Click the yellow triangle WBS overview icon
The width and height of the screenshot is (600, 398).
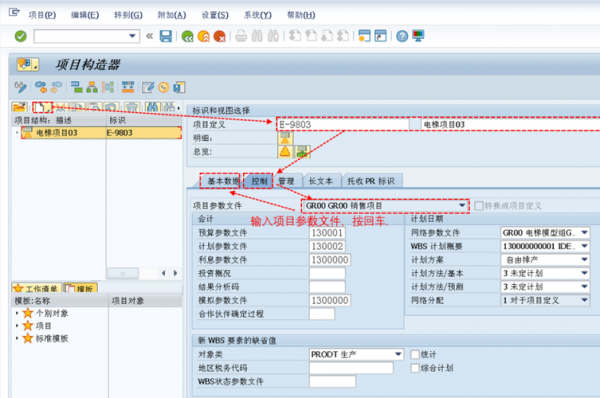click(x=285, y=152)
